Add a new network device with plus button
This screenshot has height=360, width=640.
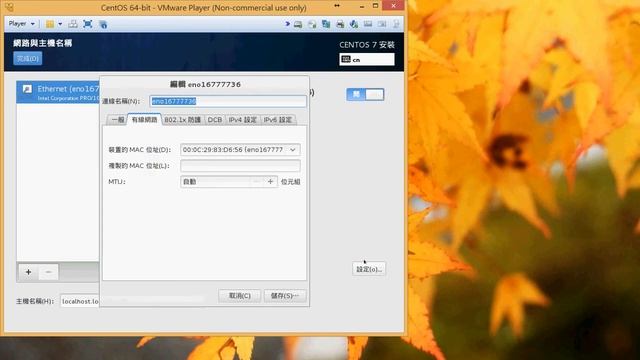click(x=28, y=272)
